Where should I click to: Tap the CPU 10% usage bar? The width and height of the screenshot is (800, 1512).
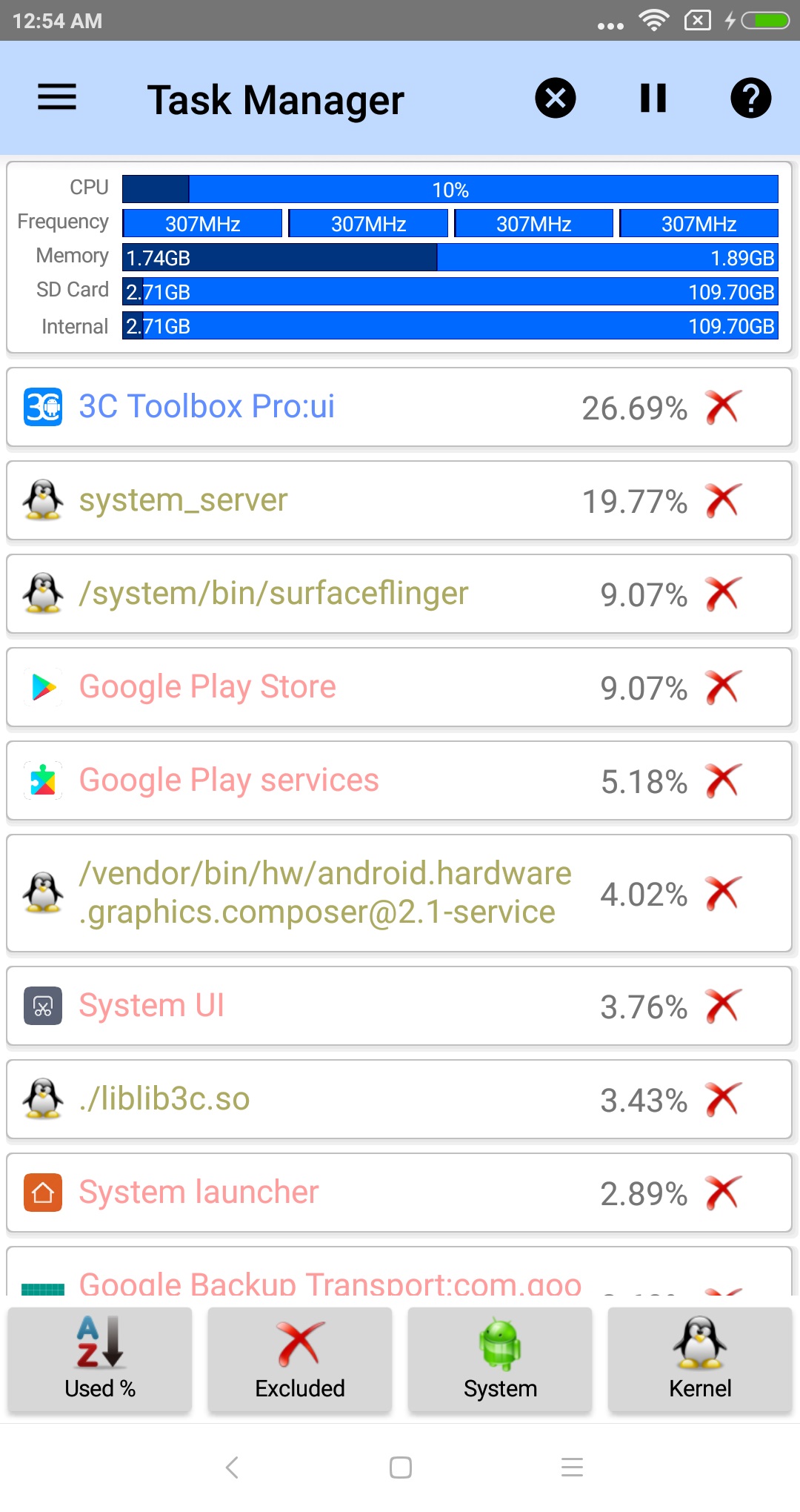[x=450, y=189]
